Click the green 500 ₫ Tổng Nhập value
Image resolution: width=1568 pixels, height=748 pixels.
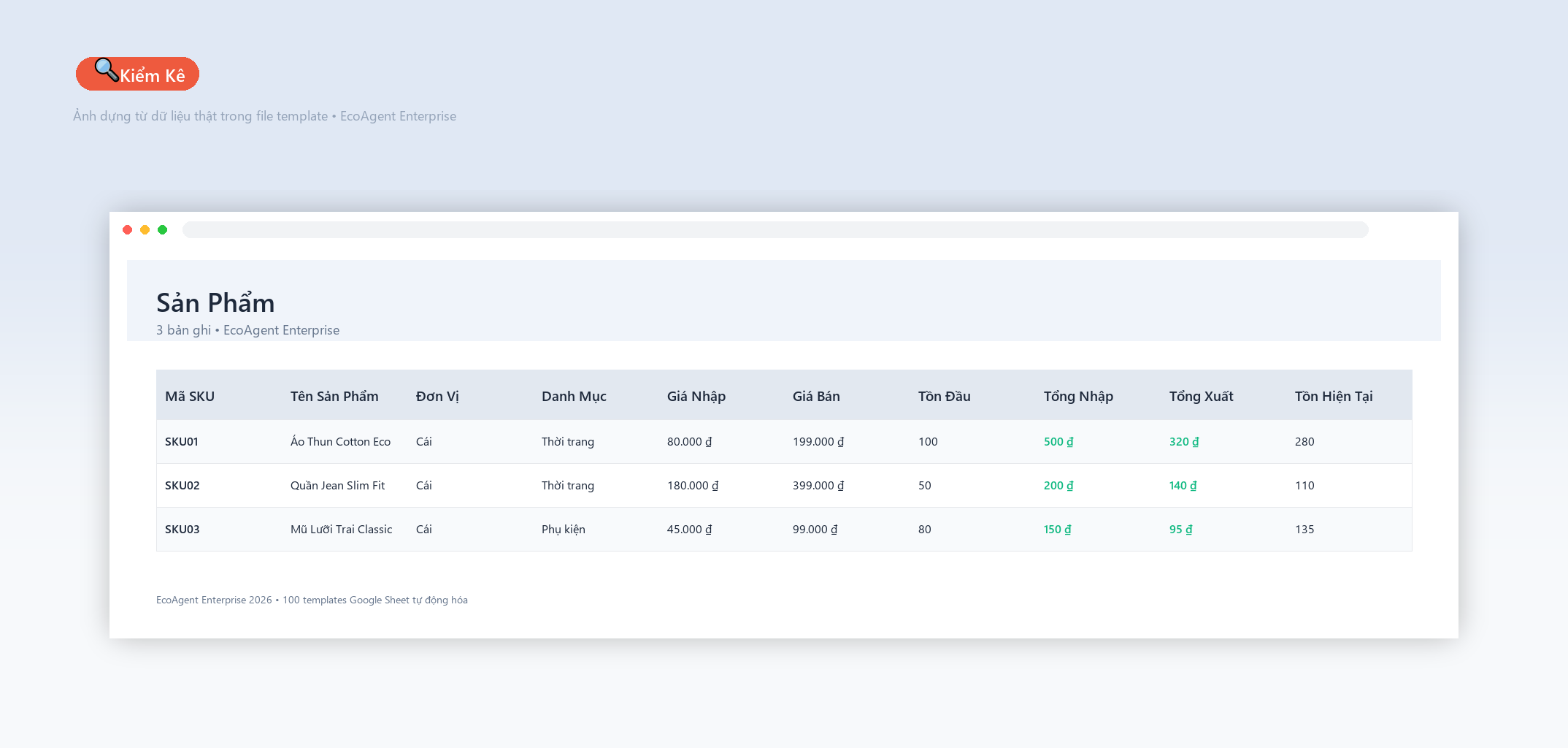coord(1058,442)
